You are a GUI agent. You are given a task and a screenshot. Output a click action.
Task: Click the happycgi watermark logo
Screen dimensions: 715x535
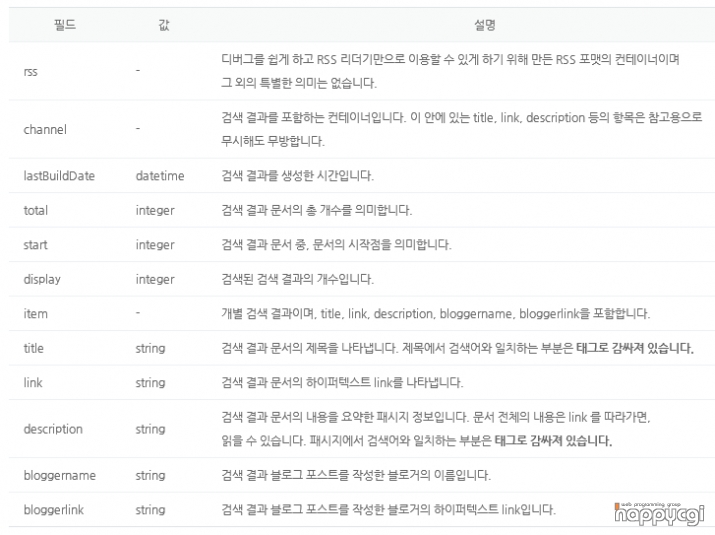coord(659,514)
